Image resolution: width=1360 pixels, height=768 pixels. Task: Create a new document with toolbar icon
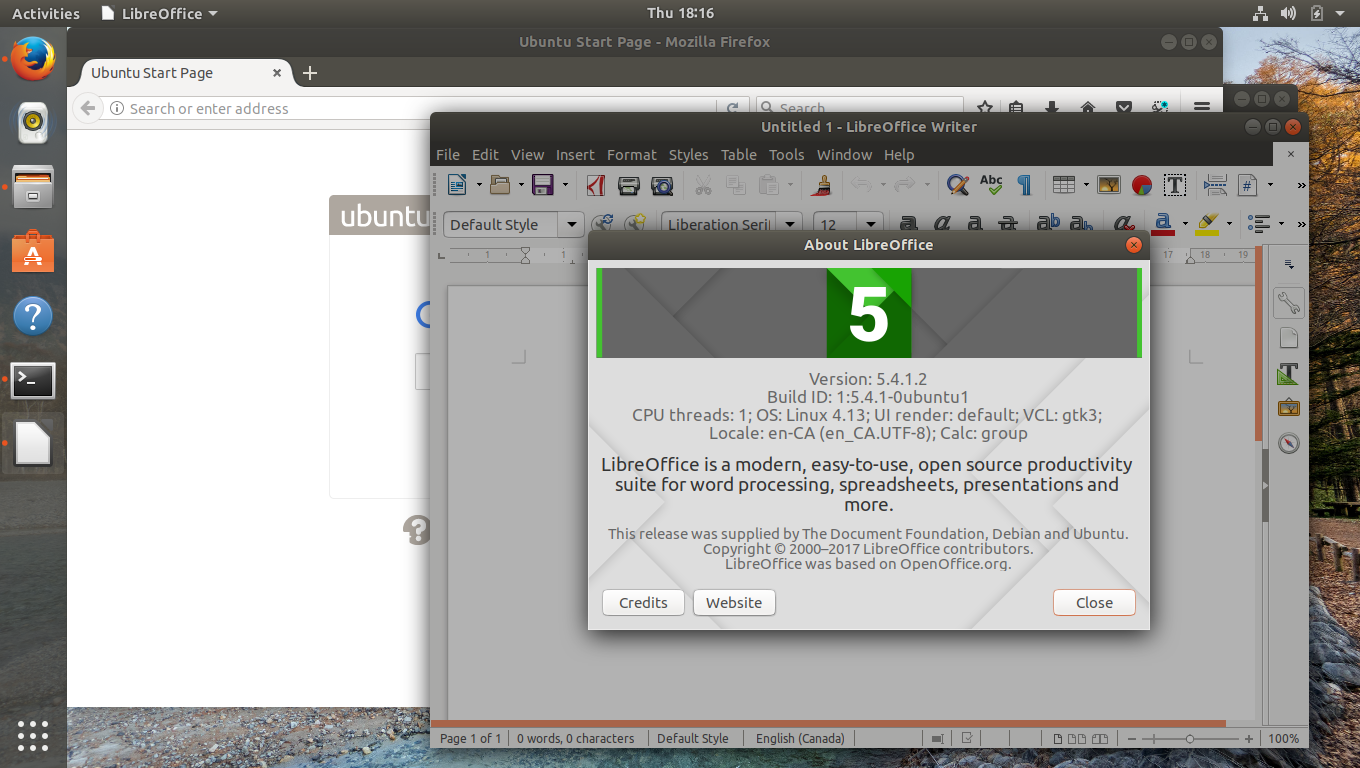457,185
